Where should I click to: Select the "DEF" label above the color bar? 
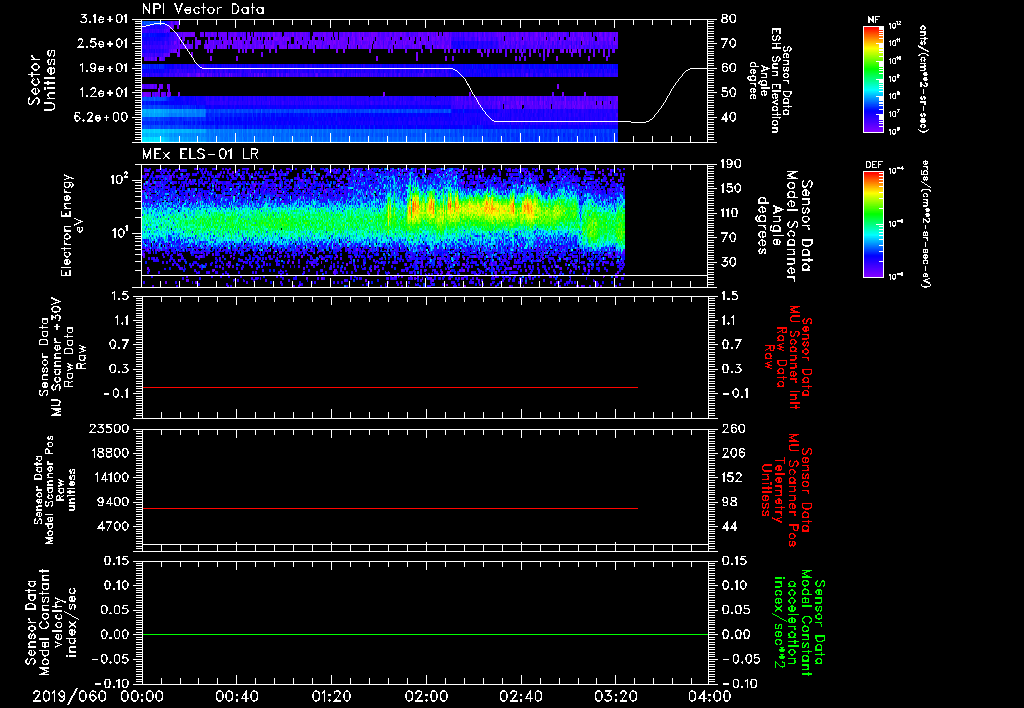pos(873,165)
